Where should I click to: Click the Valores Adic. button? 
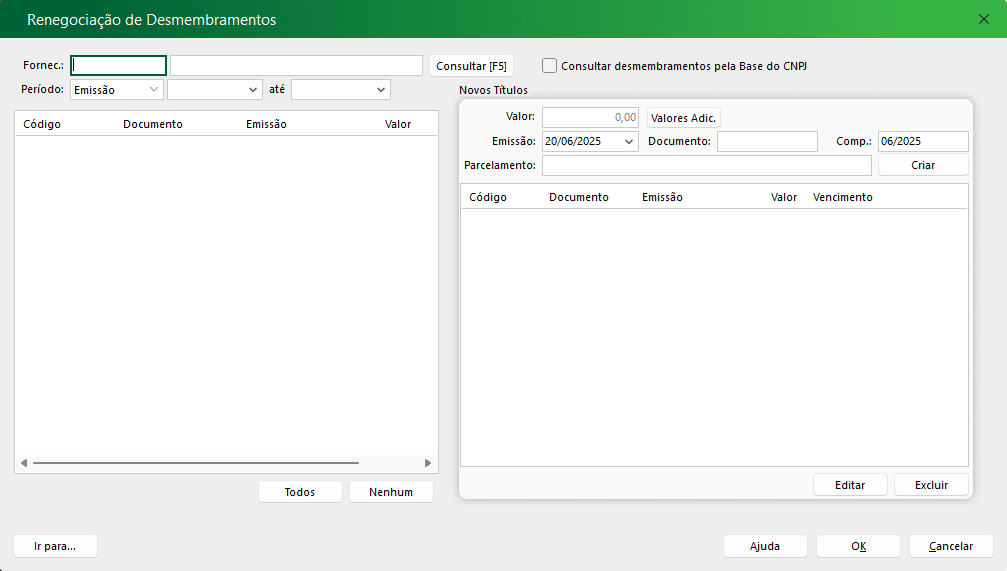pyautogui.click(x=683, y=118)
